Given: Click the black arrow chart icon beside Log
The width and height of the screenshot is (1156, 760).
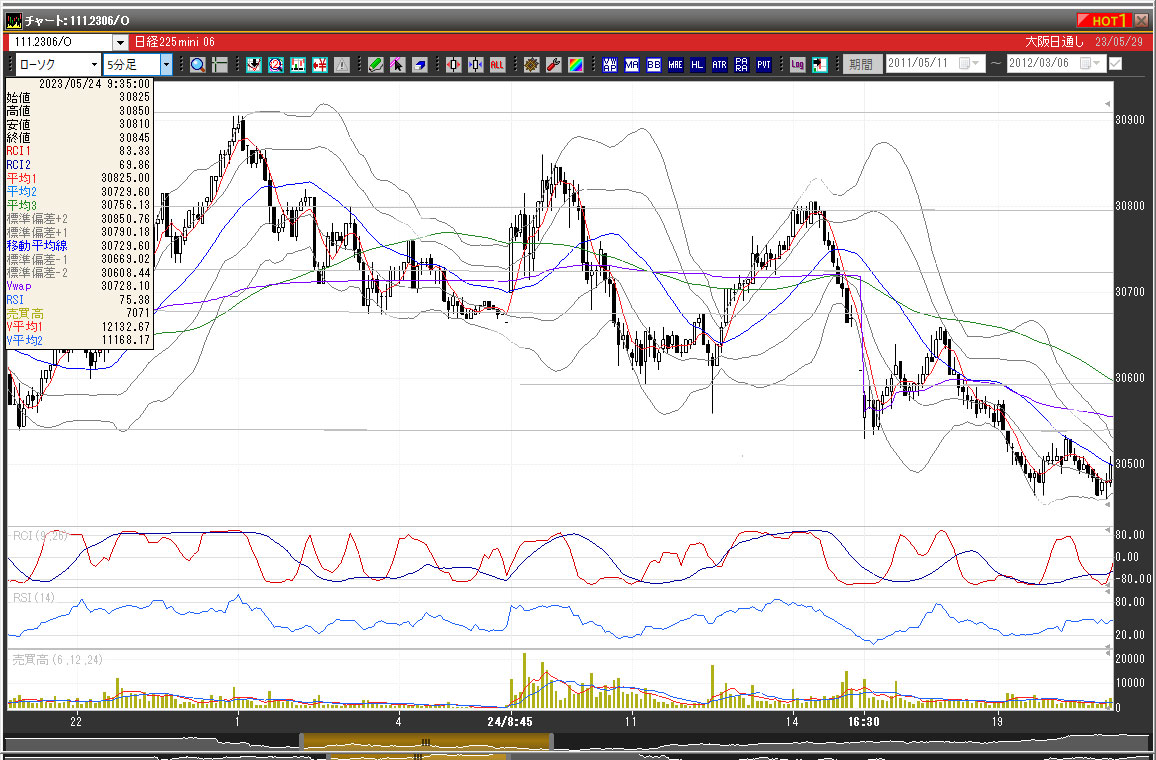Looking at the screenshot, I should pyautogui.click(x=819, y=65).
